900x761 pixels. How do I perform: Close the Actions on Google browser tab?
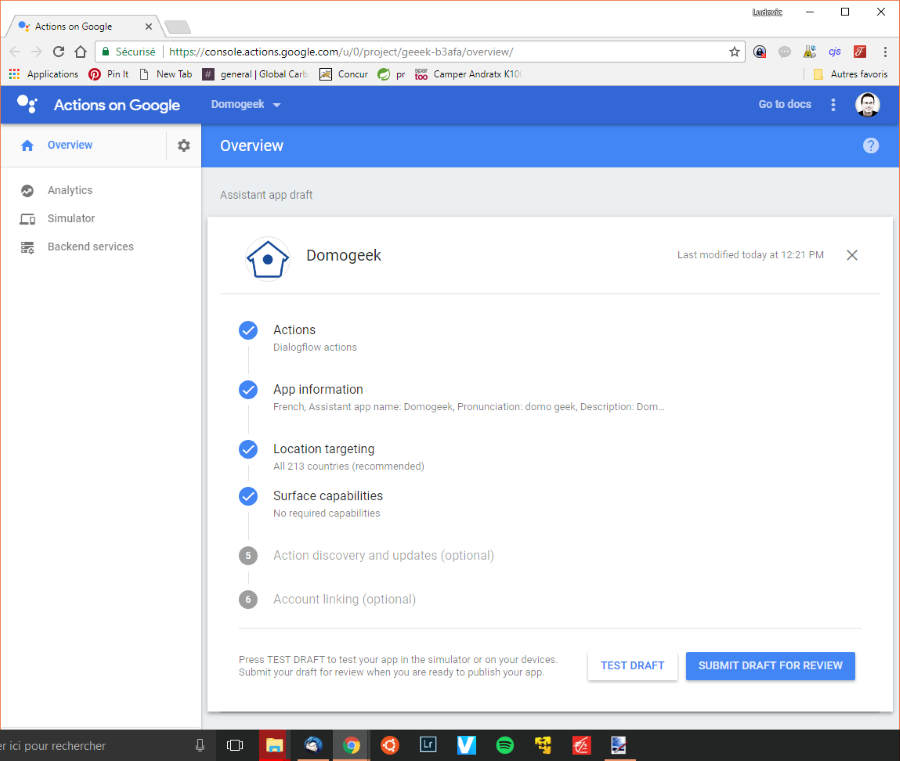pos(148,26)
